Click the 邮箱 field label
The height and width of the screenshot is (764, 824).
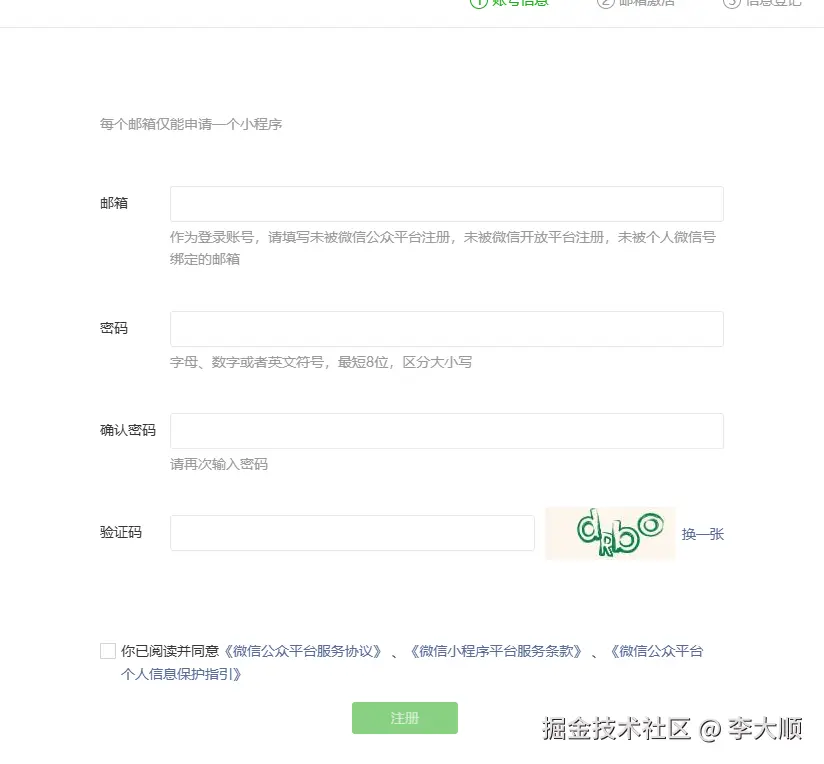tap(114, 203)
